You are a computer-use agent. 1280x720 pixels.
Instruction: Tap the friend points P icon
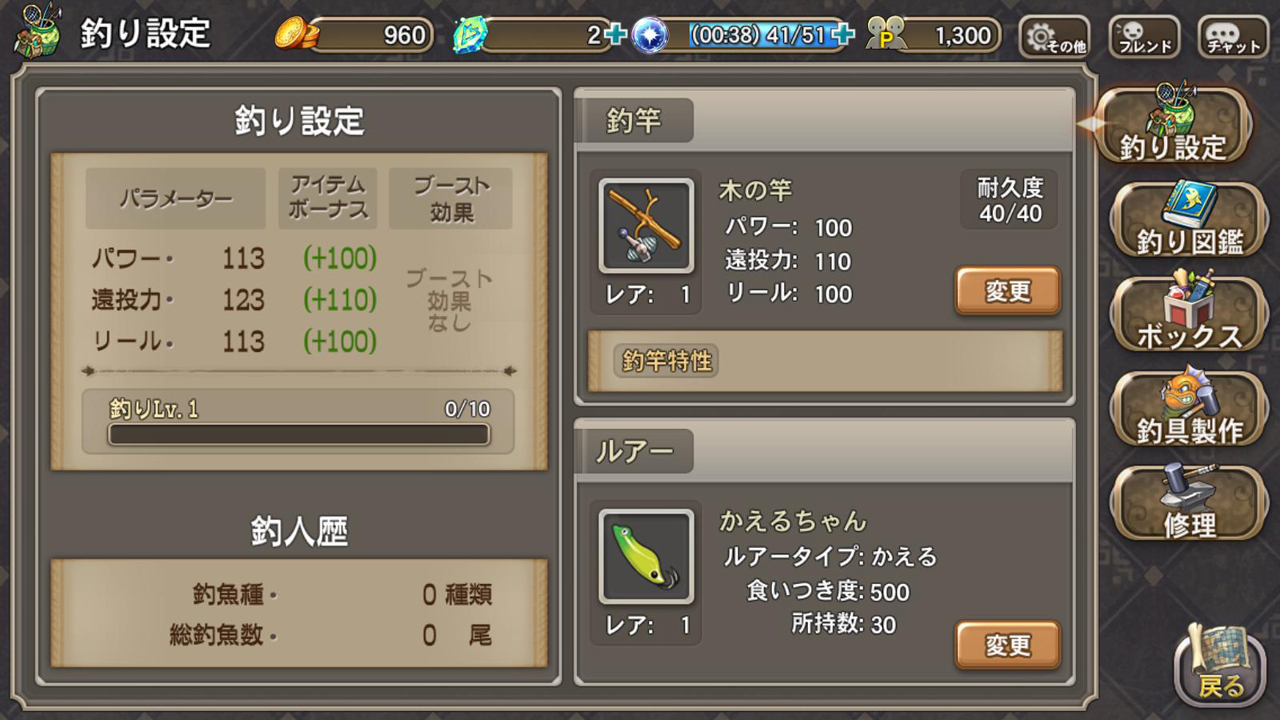pos(885,35)
